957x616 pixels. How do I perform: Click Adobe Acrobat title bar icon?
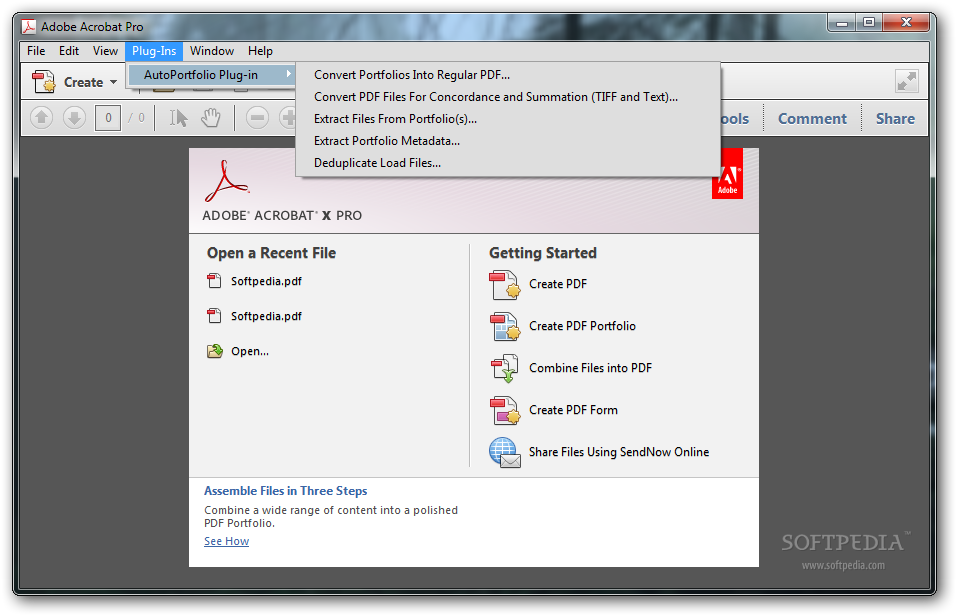(29, 26)
